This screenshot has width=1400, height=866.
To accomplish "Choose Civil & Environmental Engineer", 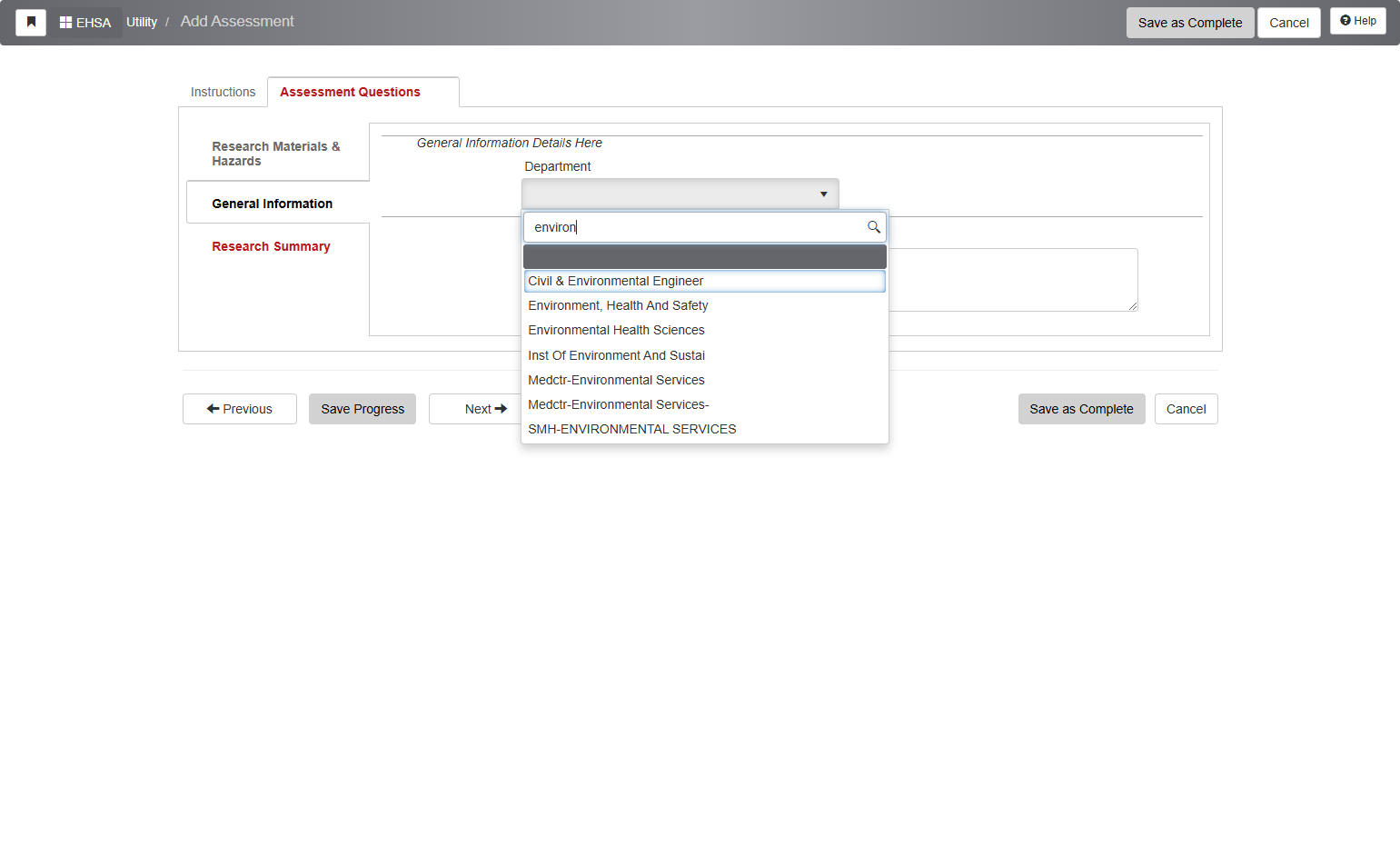I will (x=704, y=281).
